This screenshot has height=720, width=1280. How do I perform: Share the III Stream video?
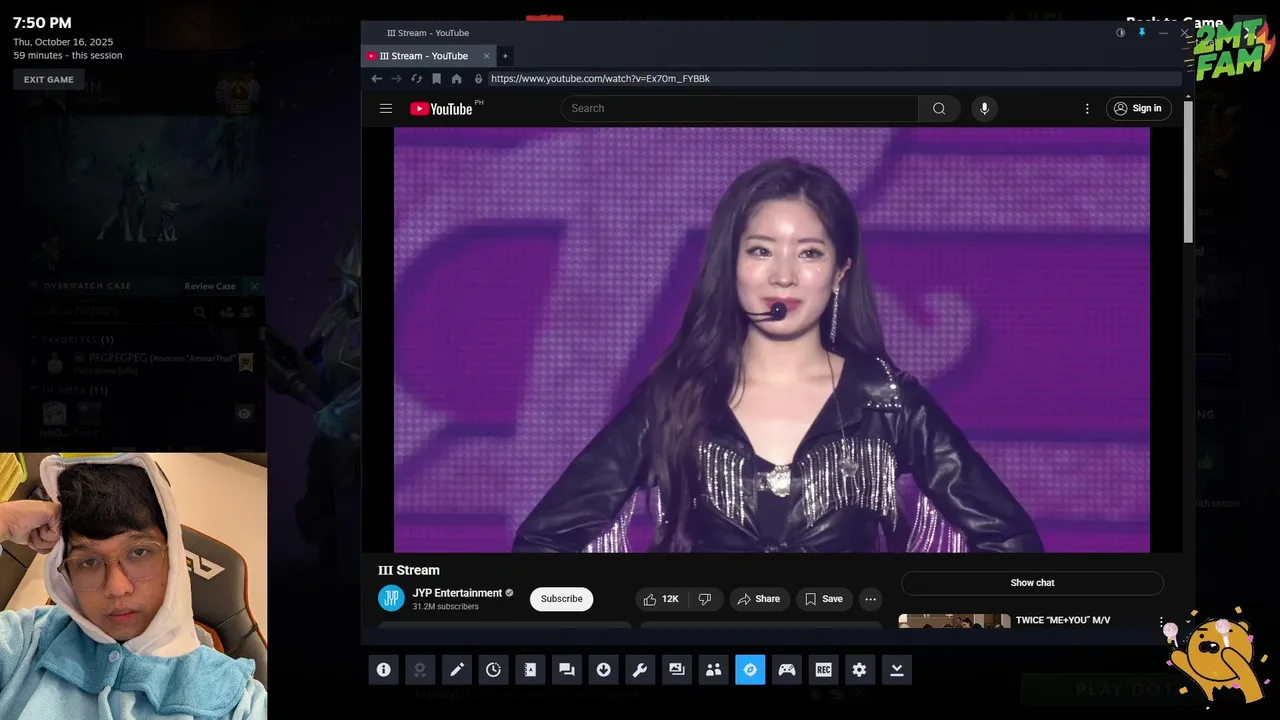[x=759, y=599]
